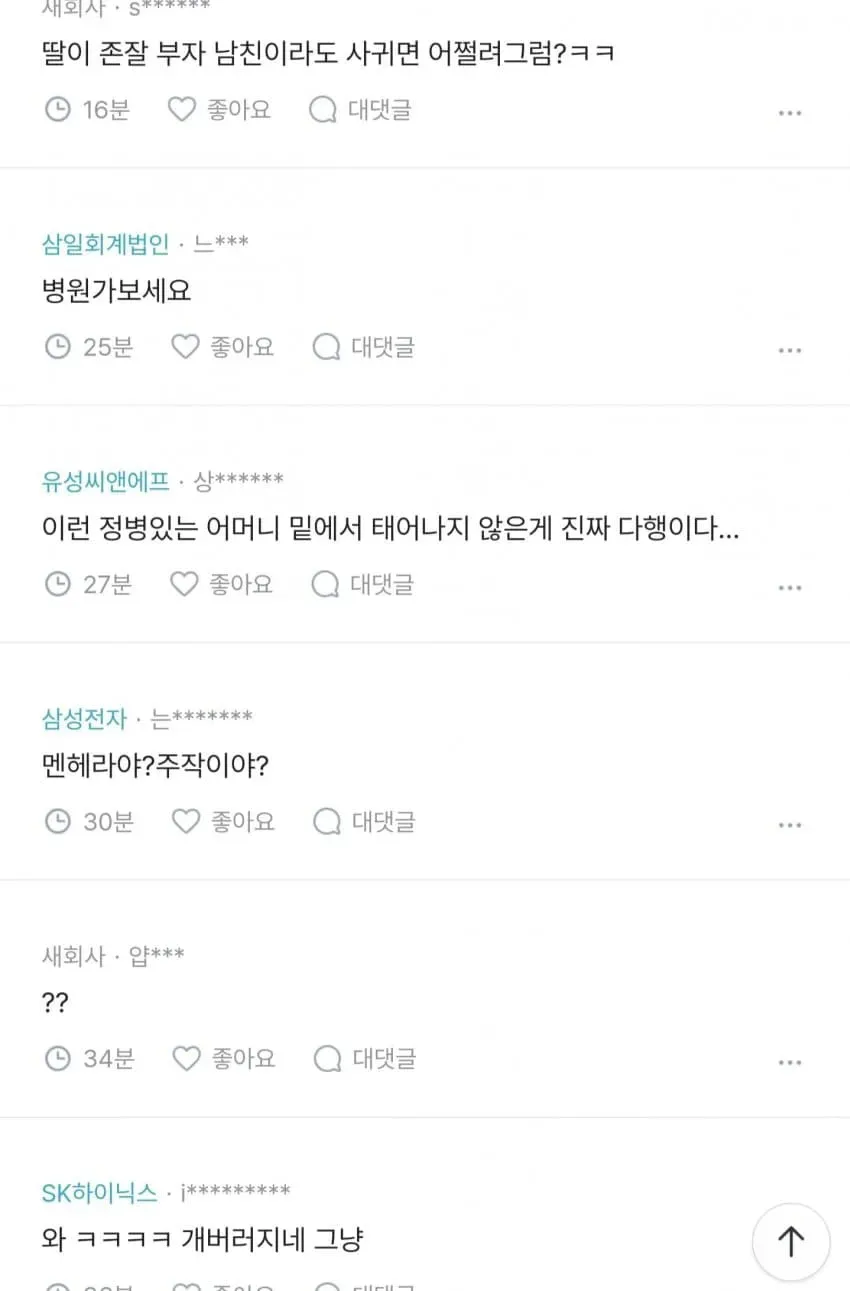The width and height of the screenshot is (850, 1291).
Task: Open reply bubble on 삼일회계법인 comment
Action: click(x=327, y=347)
